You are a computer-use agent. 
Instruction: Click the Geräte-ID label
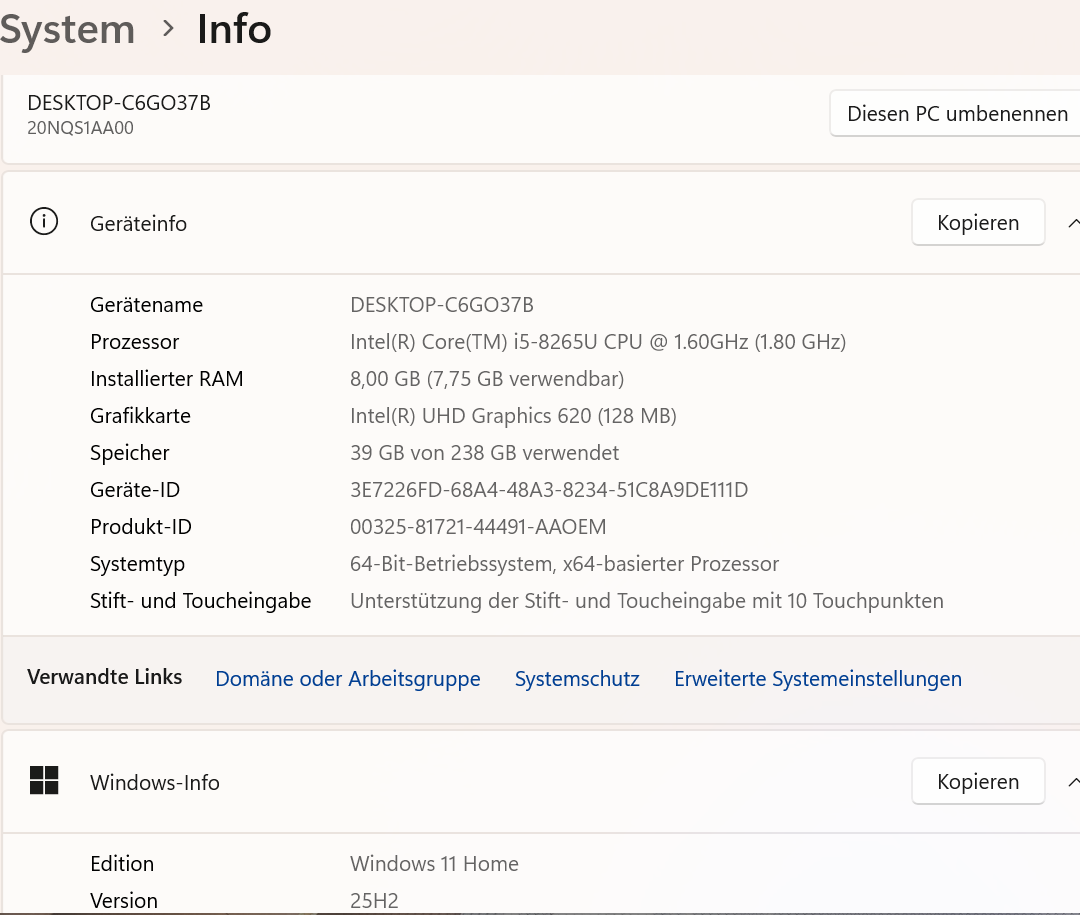135,490
